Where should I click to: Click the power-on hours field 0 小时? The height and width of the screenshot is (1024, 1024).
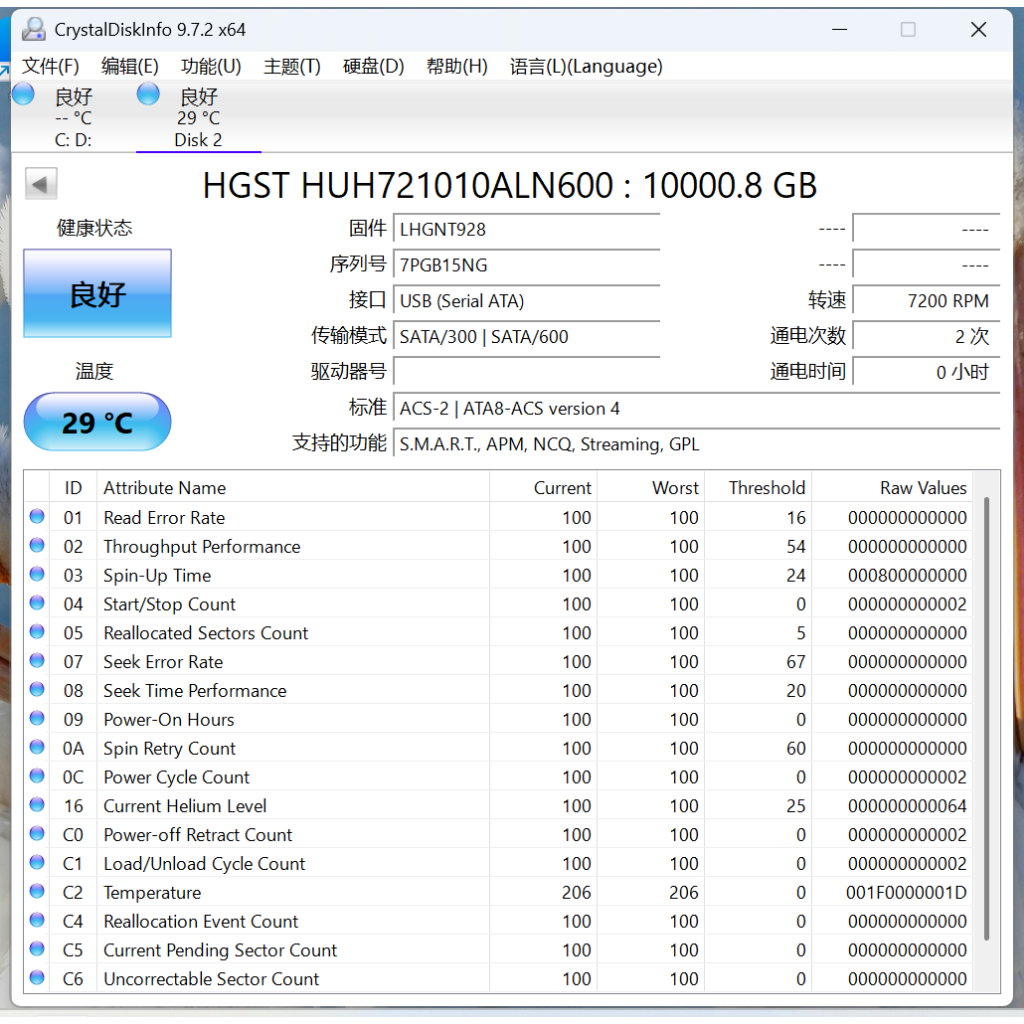click(926, 372)
